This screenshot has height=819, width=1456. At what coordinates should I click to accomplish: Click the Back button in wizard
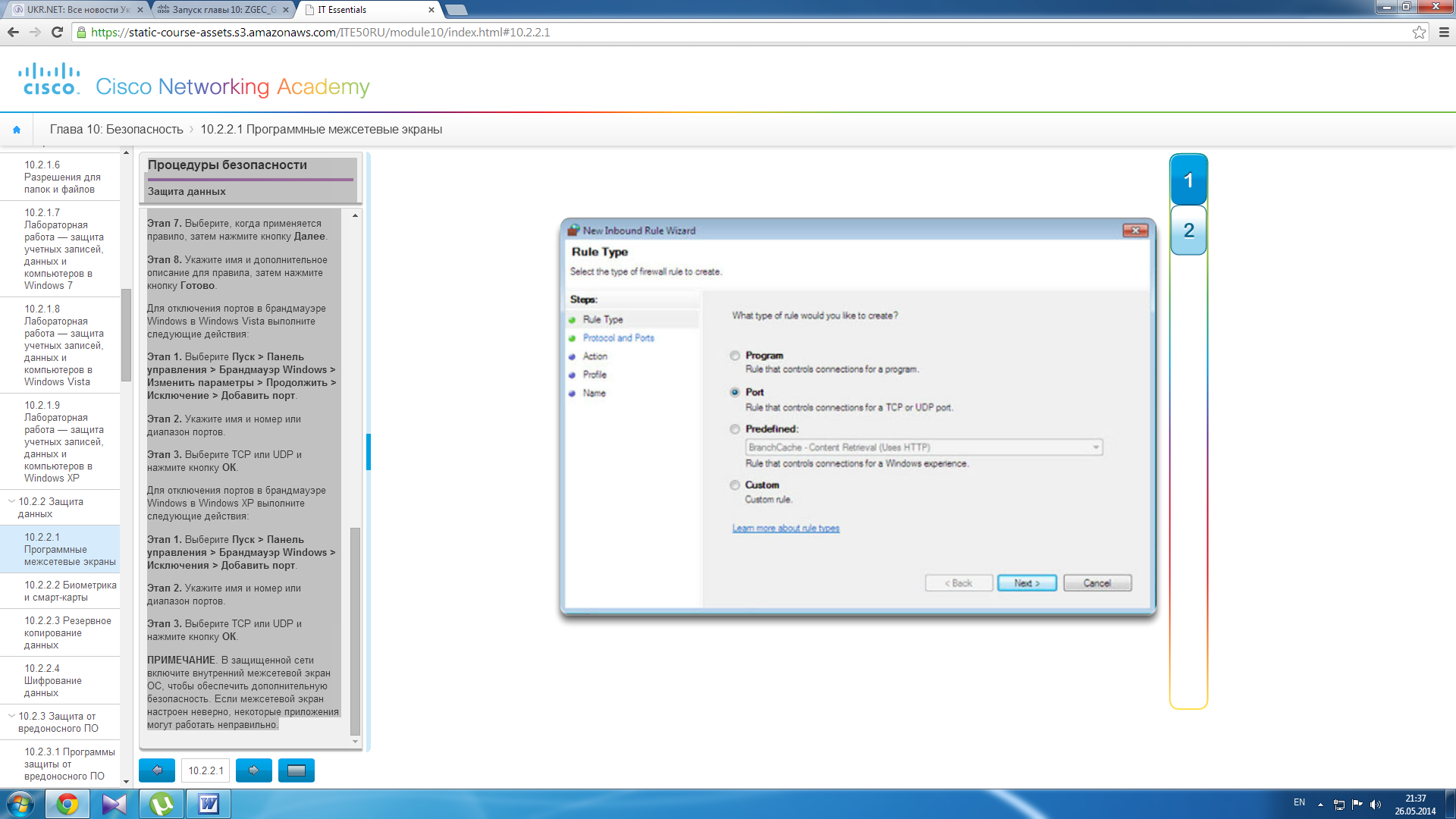point(959,583)
